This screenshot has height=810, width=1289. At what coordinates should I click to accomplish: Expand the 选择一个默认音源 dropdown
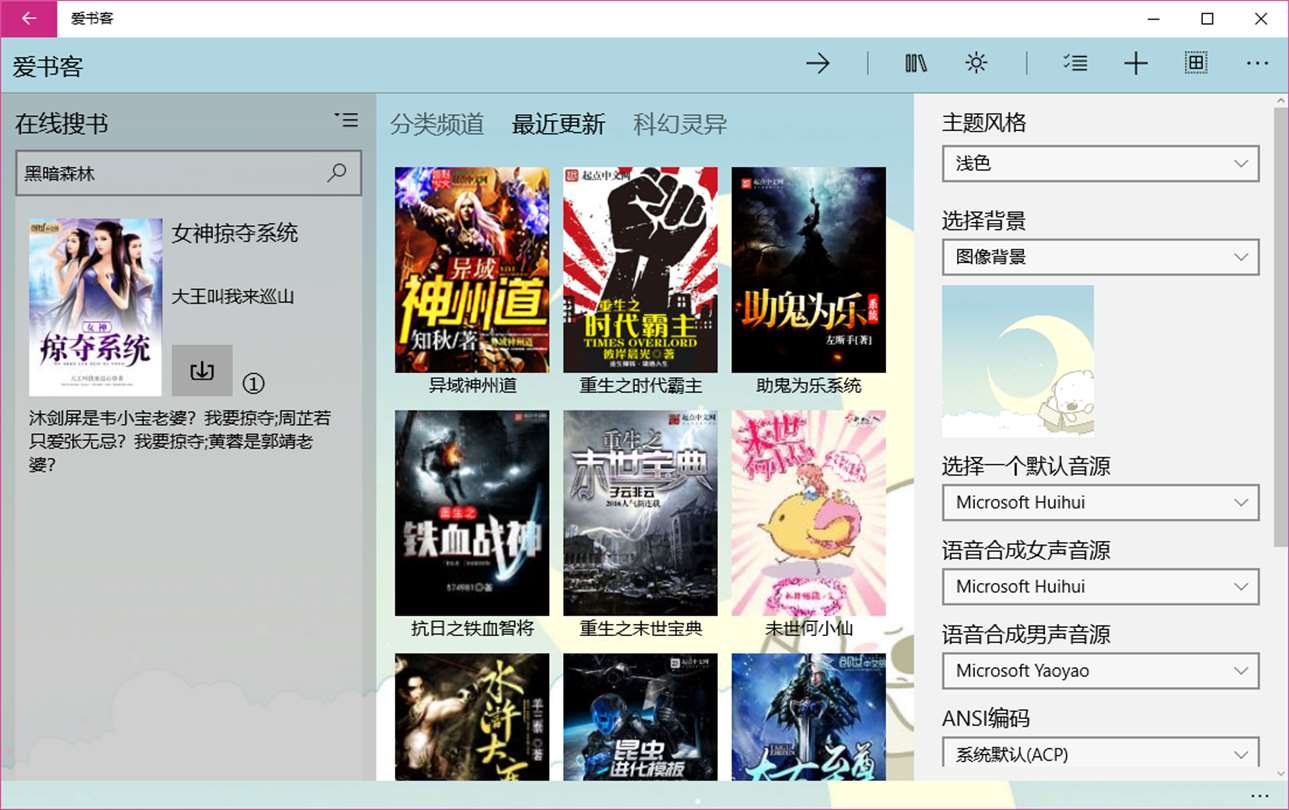pyautogui.click(x=1100, y=502)
